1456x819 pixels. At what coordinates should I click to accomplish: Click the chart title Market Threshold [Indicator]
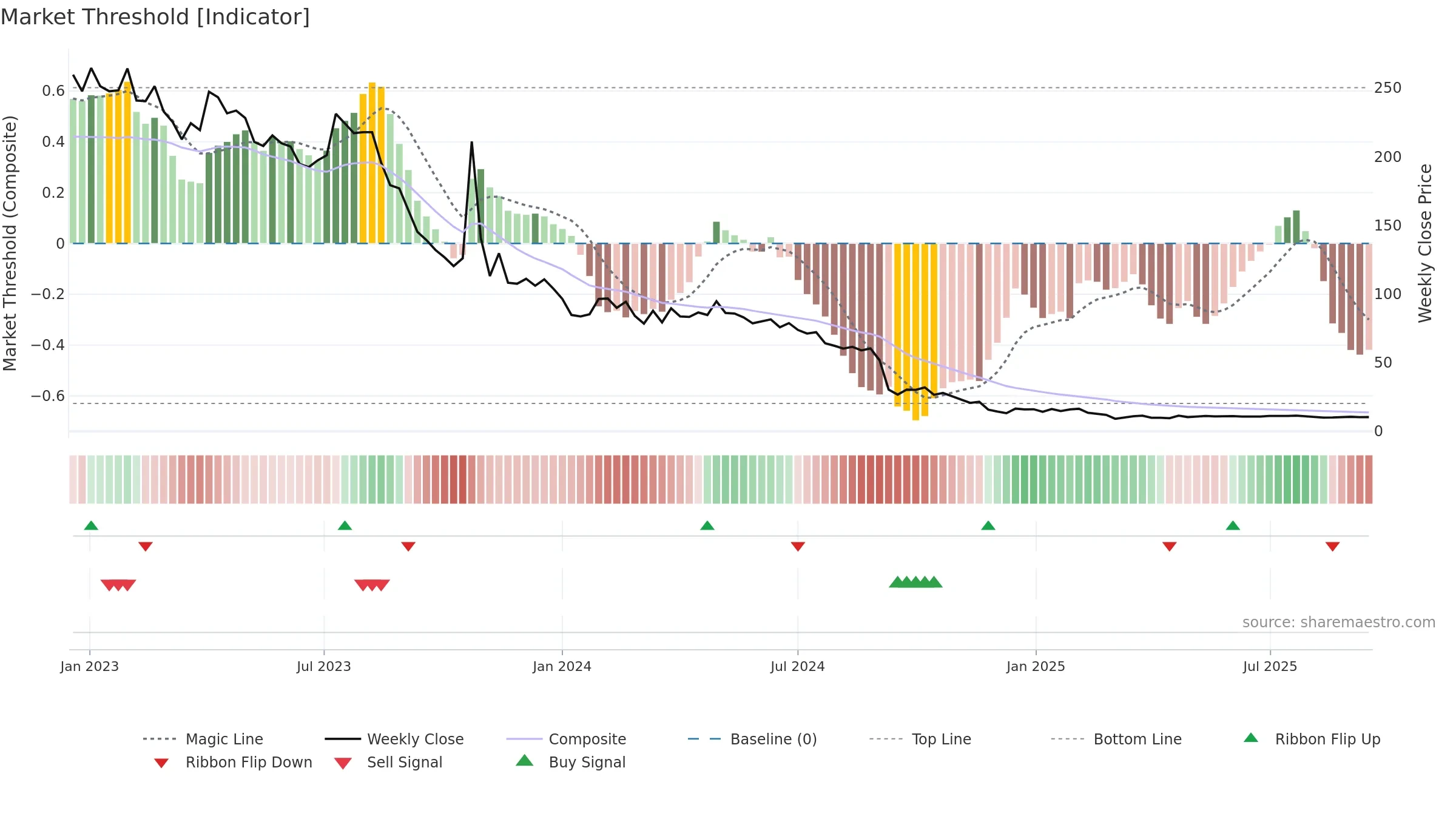point(155,17)
